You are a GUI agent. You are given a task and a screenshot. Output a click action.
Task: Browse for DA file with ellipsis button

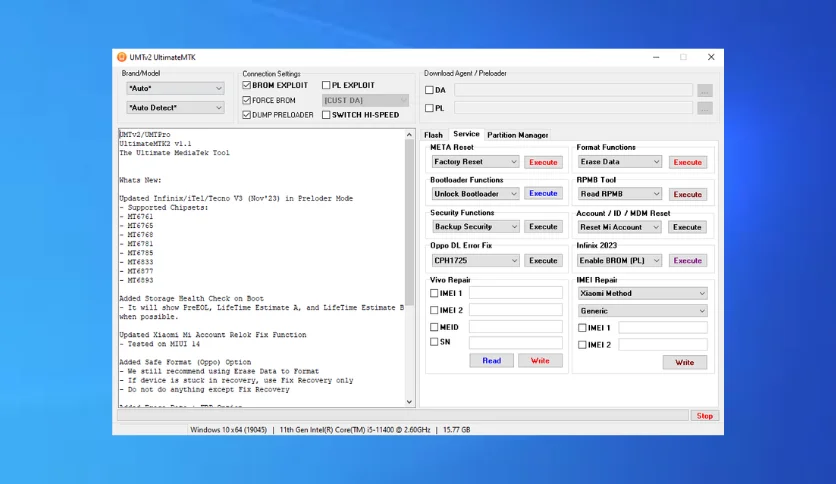click(704, 91)
